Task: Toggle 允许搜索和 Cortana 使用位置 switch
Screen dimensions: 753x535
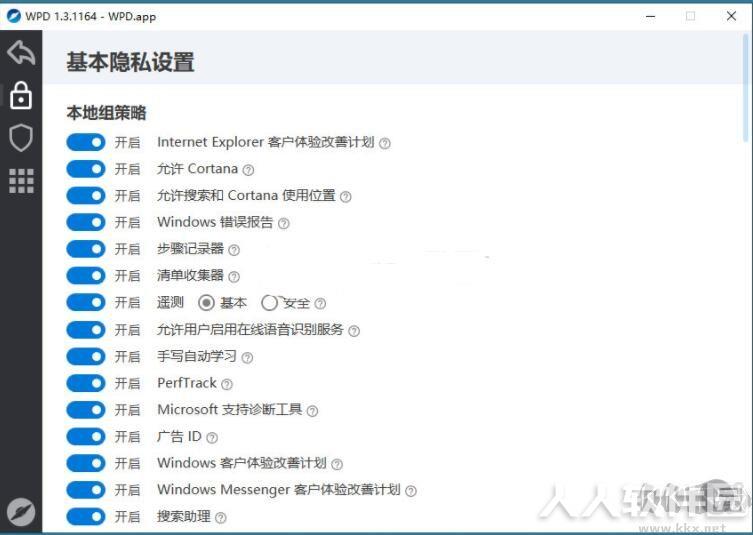Action: tap(85, 195)
